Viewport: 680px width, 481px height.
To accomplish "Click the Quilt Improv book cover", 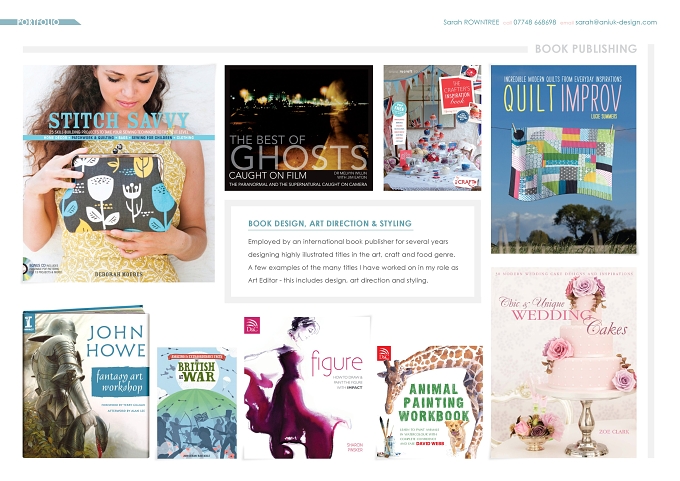I will [x=564, y=159].
